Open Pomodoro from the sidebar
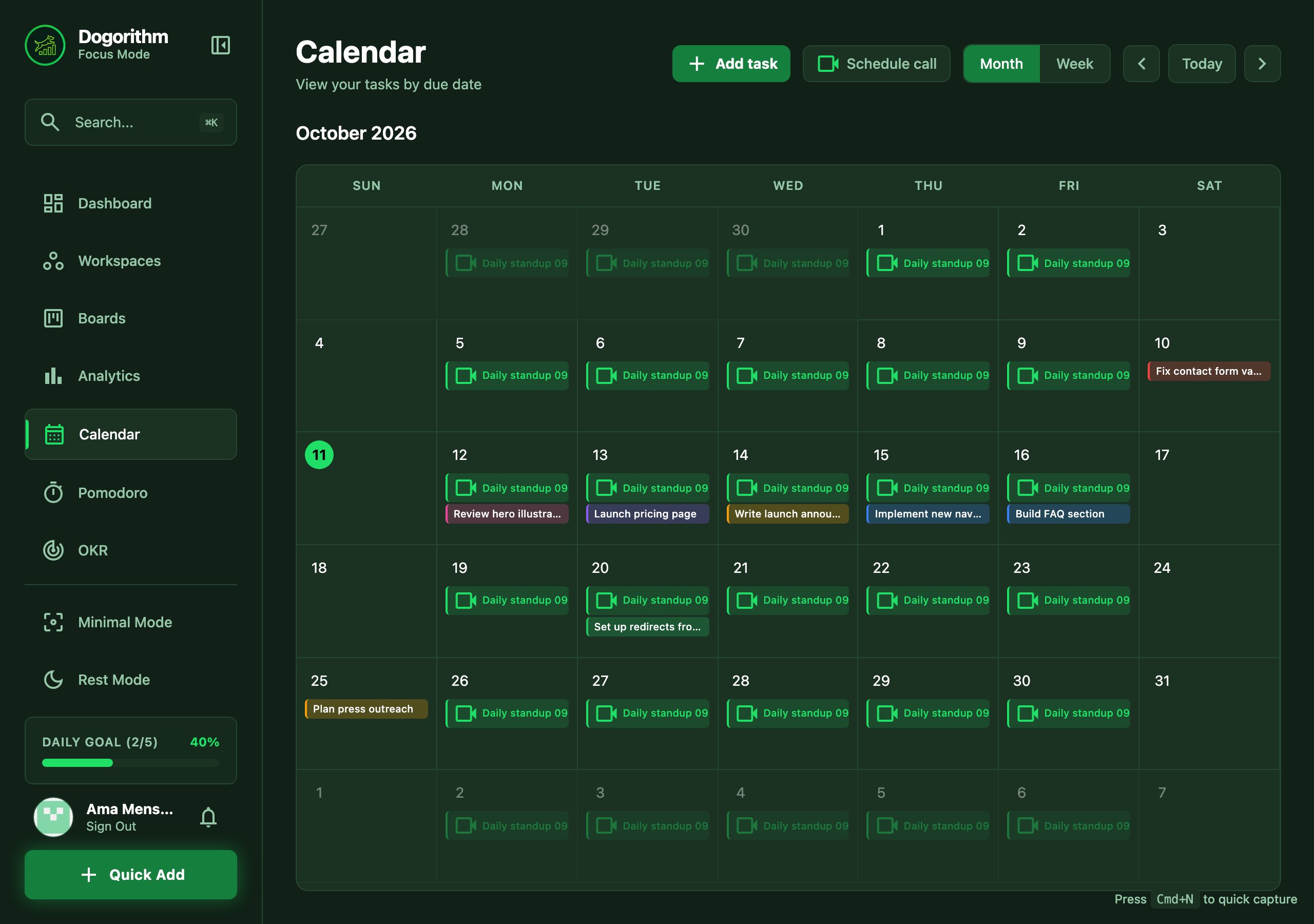1314x924 pixels. pyautogui.click(x=130, y=493)
